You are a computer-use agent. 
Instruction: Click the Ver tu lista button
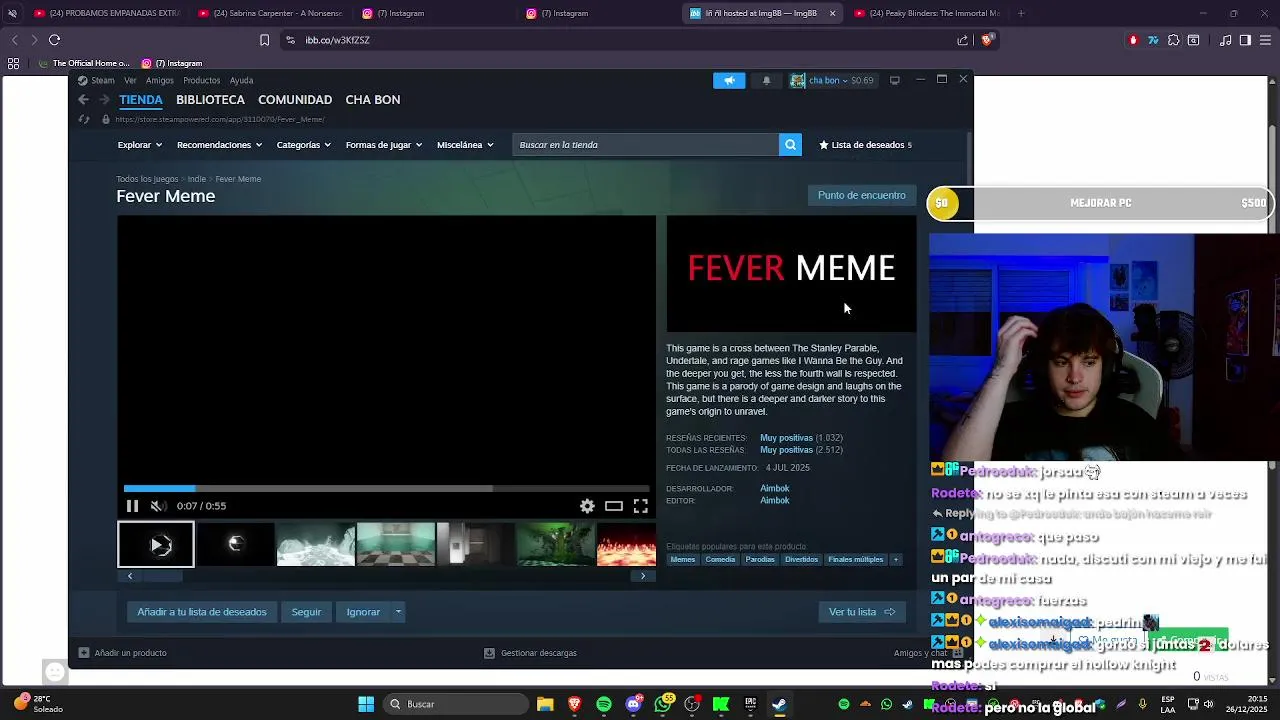pos(862,612)
